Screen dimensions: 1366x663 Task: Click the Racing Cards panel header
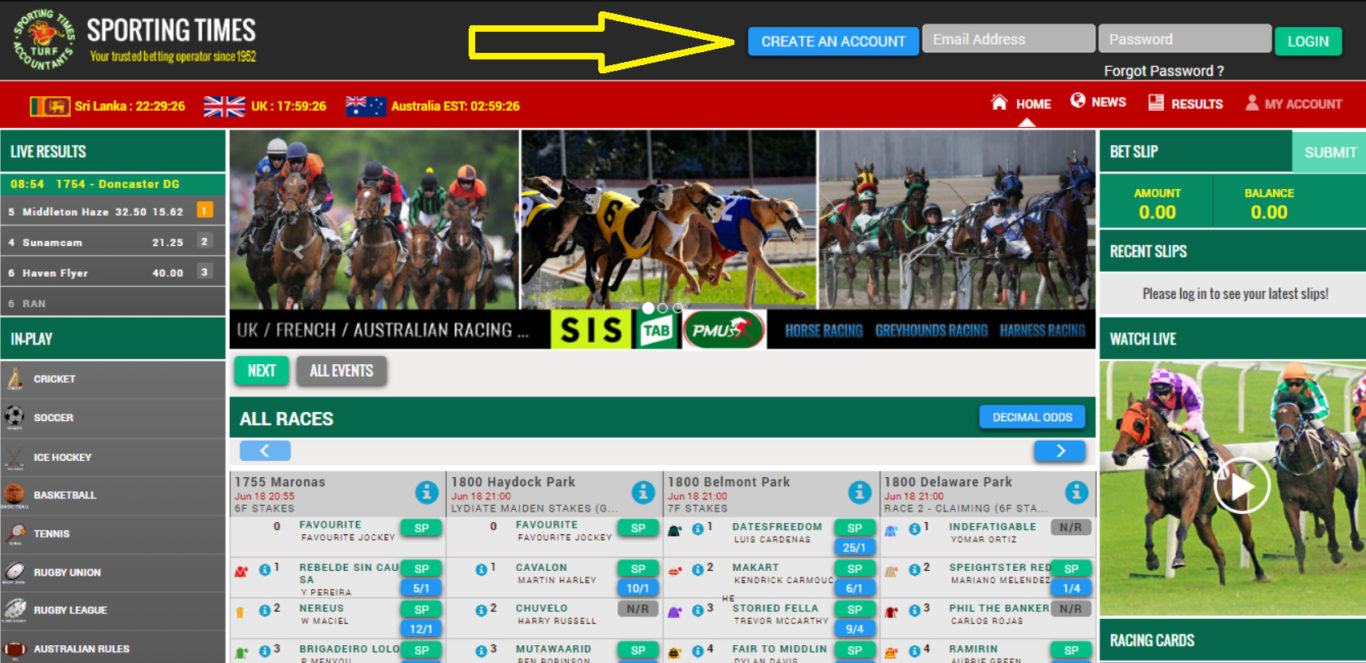tap(1232, 640)
